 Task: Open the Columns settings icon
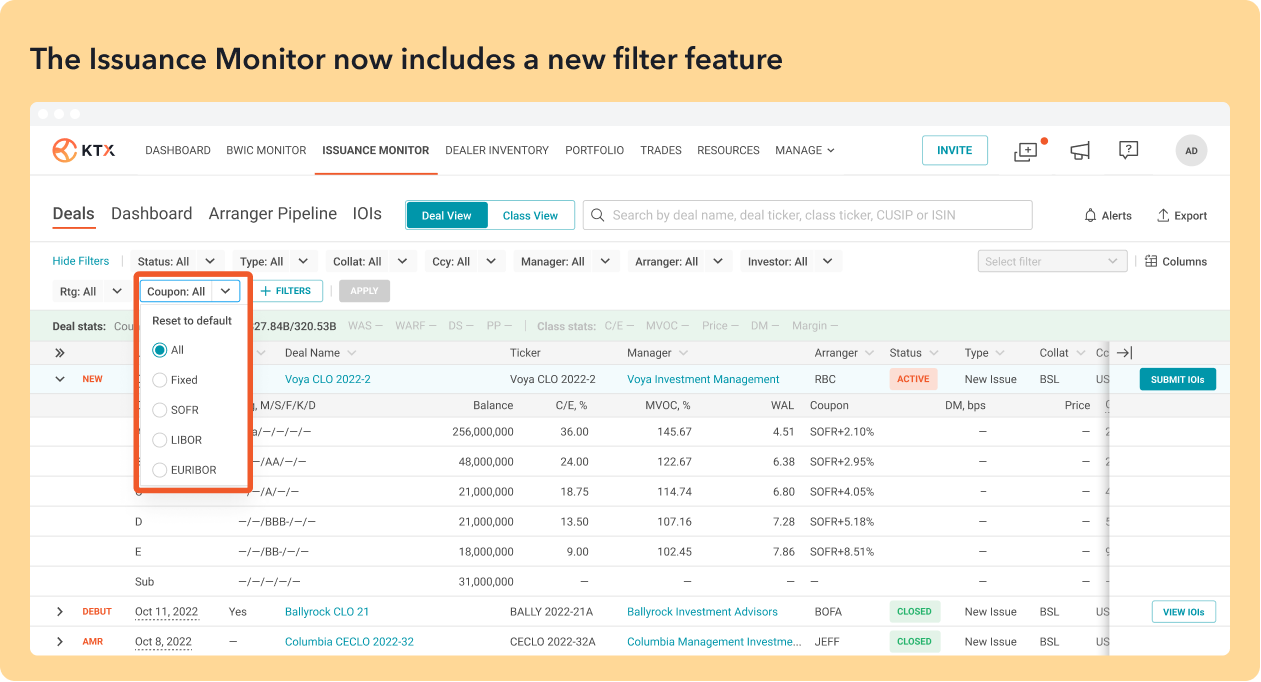click(x=1151, y=262)
